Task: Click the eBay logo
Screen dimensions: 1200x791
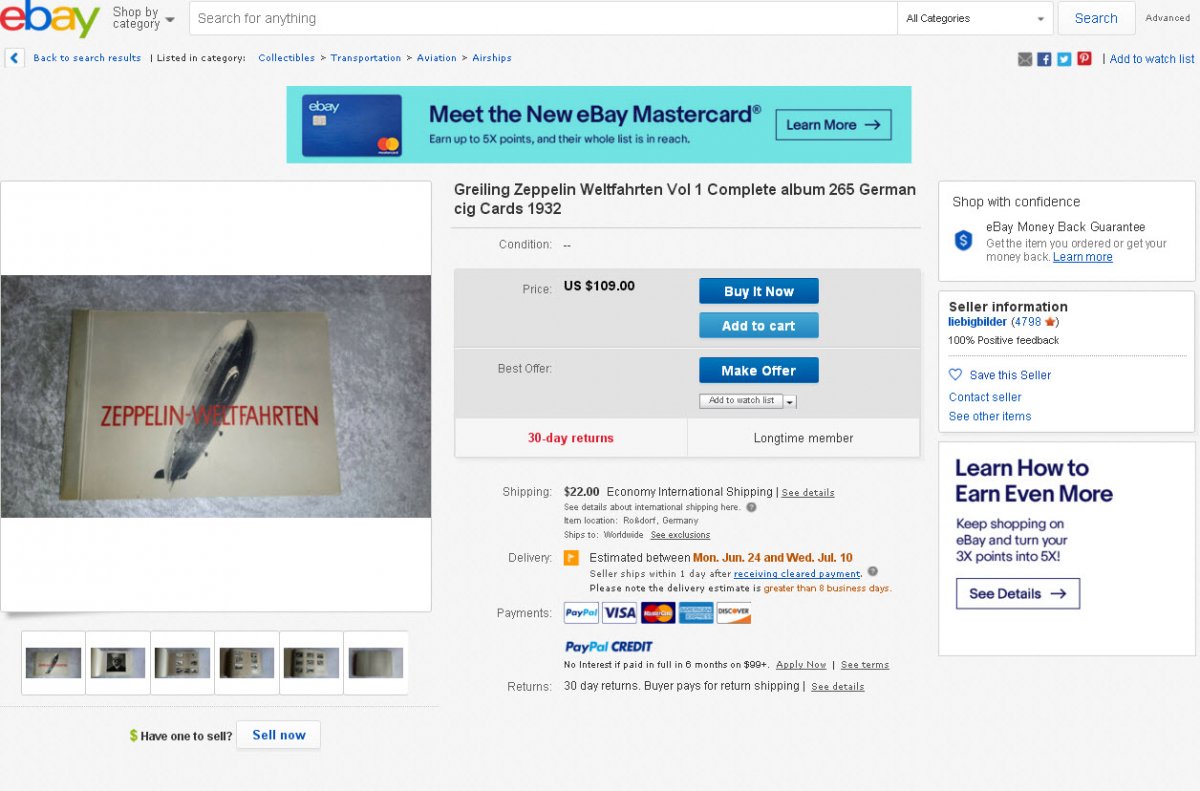Action: point(50,18)
